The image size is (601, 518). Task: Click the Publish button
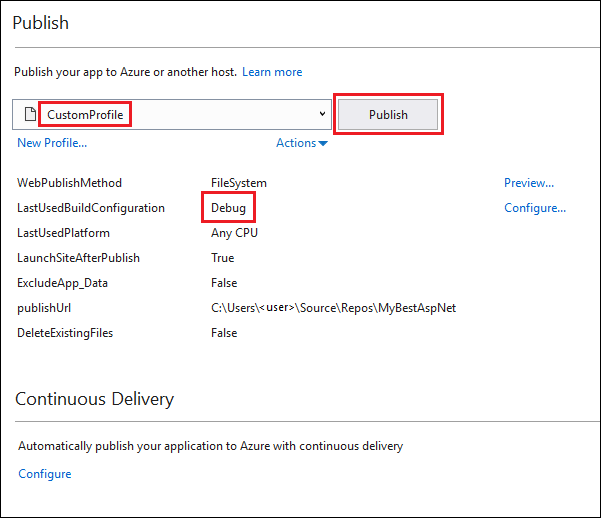388,114
